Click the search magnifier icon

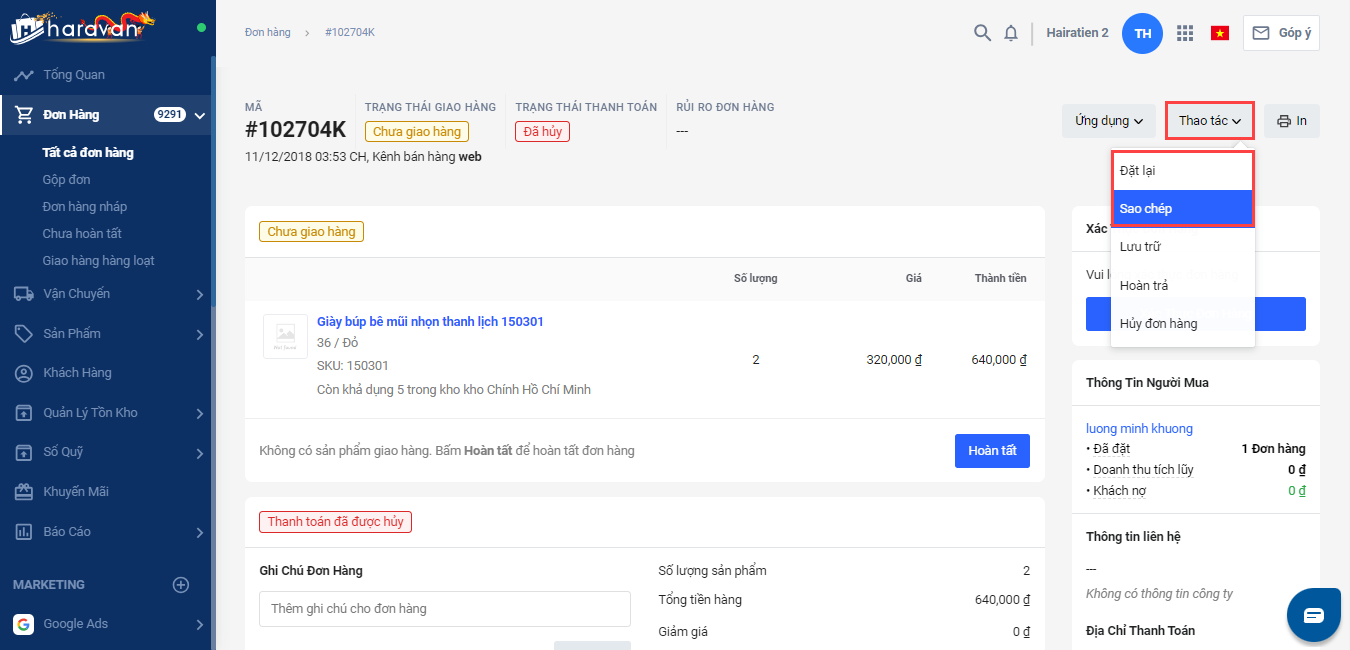coord(982,33)
